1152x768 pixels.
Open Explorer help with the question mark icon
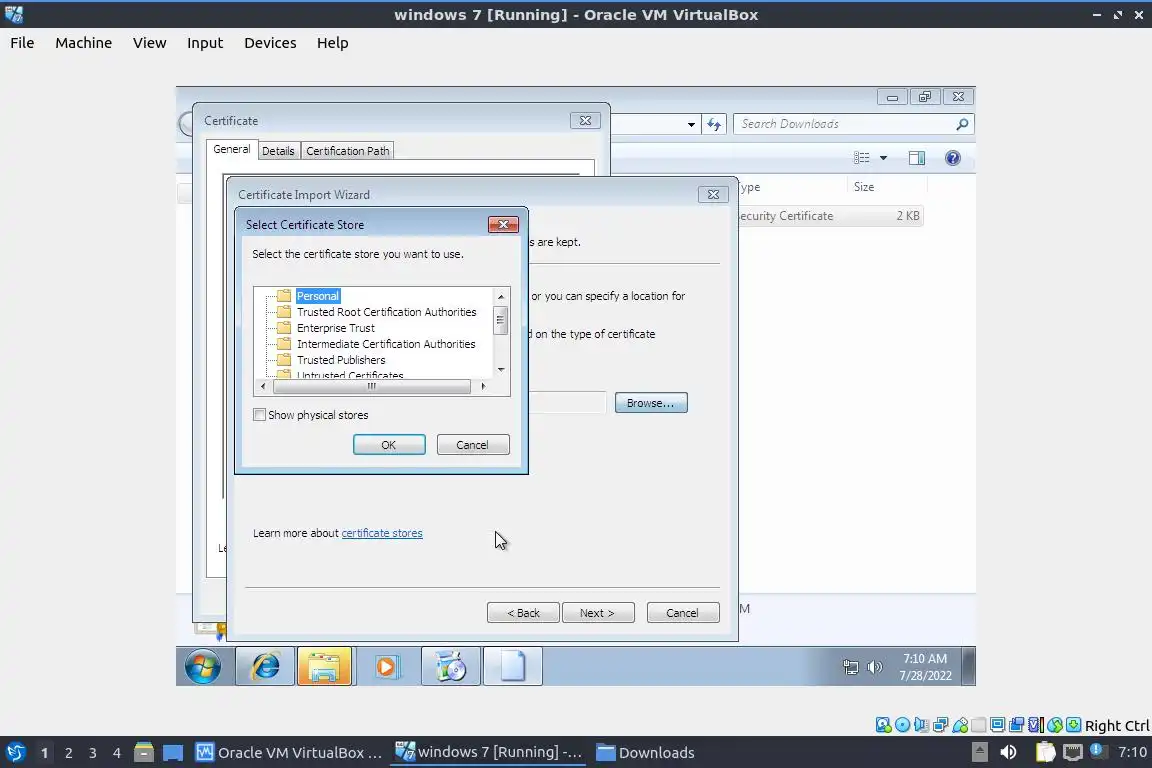[x=953, y=158]
